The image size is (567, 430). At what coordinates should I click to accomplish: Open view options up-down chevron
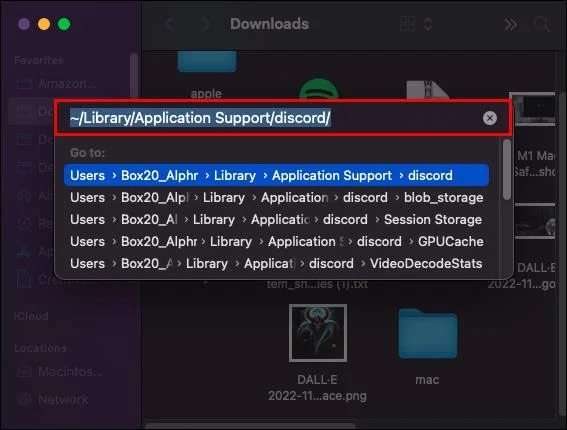[428, 24]
